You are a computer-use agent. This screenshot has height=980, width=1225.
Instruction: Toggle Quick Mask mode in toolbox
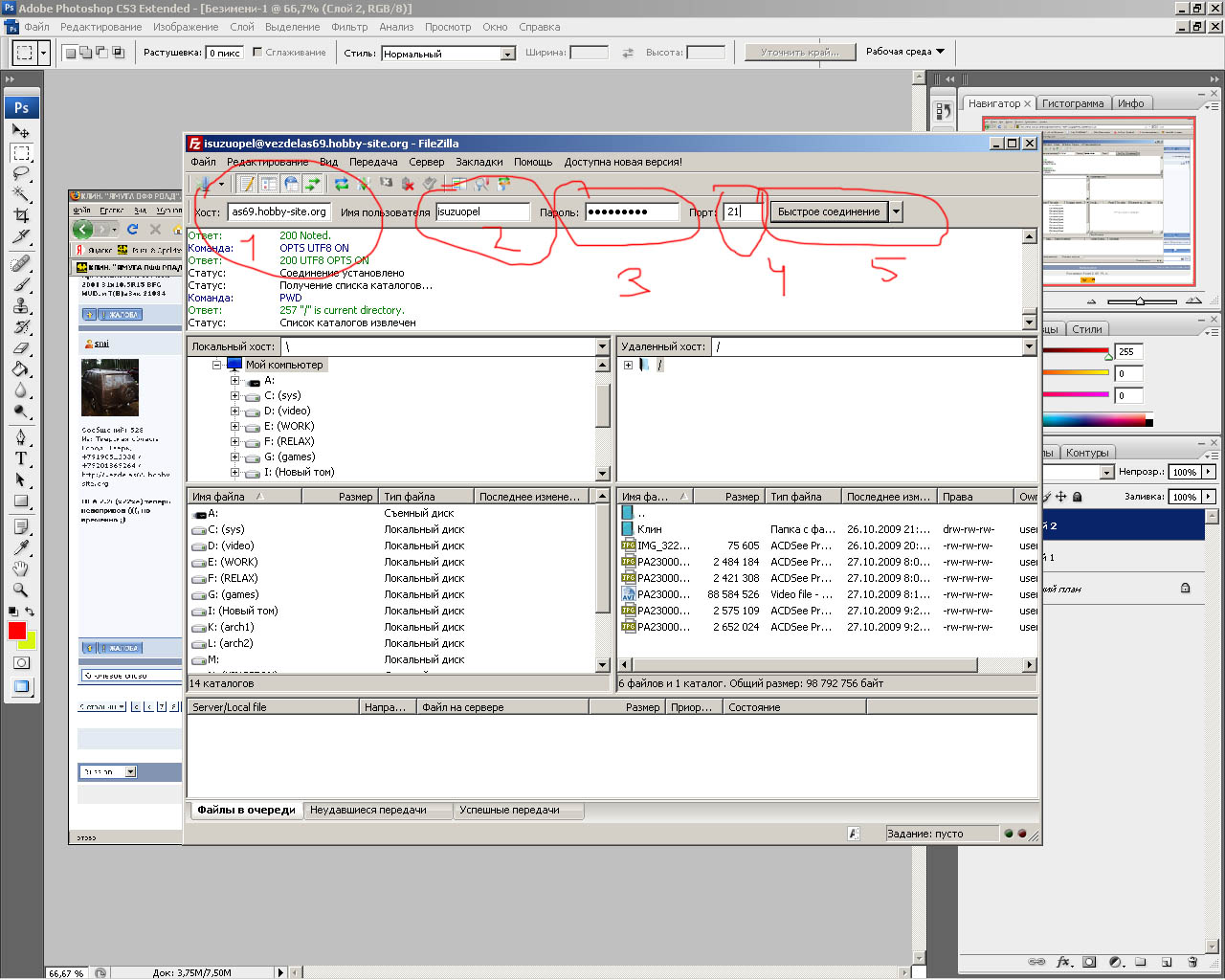click(x=21, y=662)
